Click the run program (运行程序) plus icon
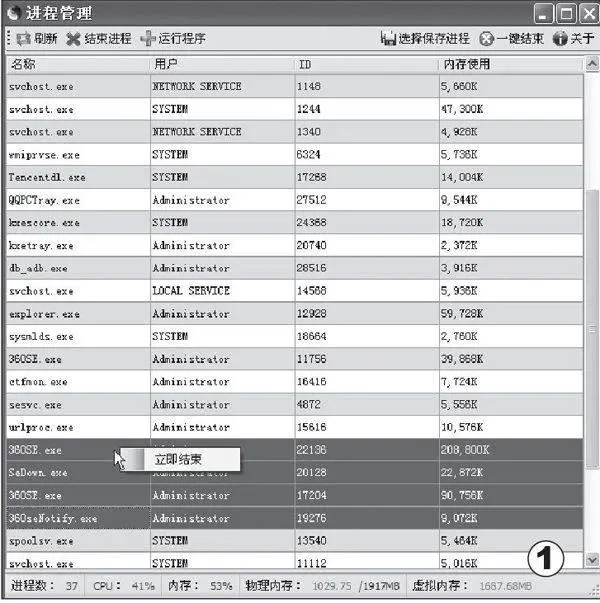The width and height of the screenshot is (600, 603). (148, 39)
